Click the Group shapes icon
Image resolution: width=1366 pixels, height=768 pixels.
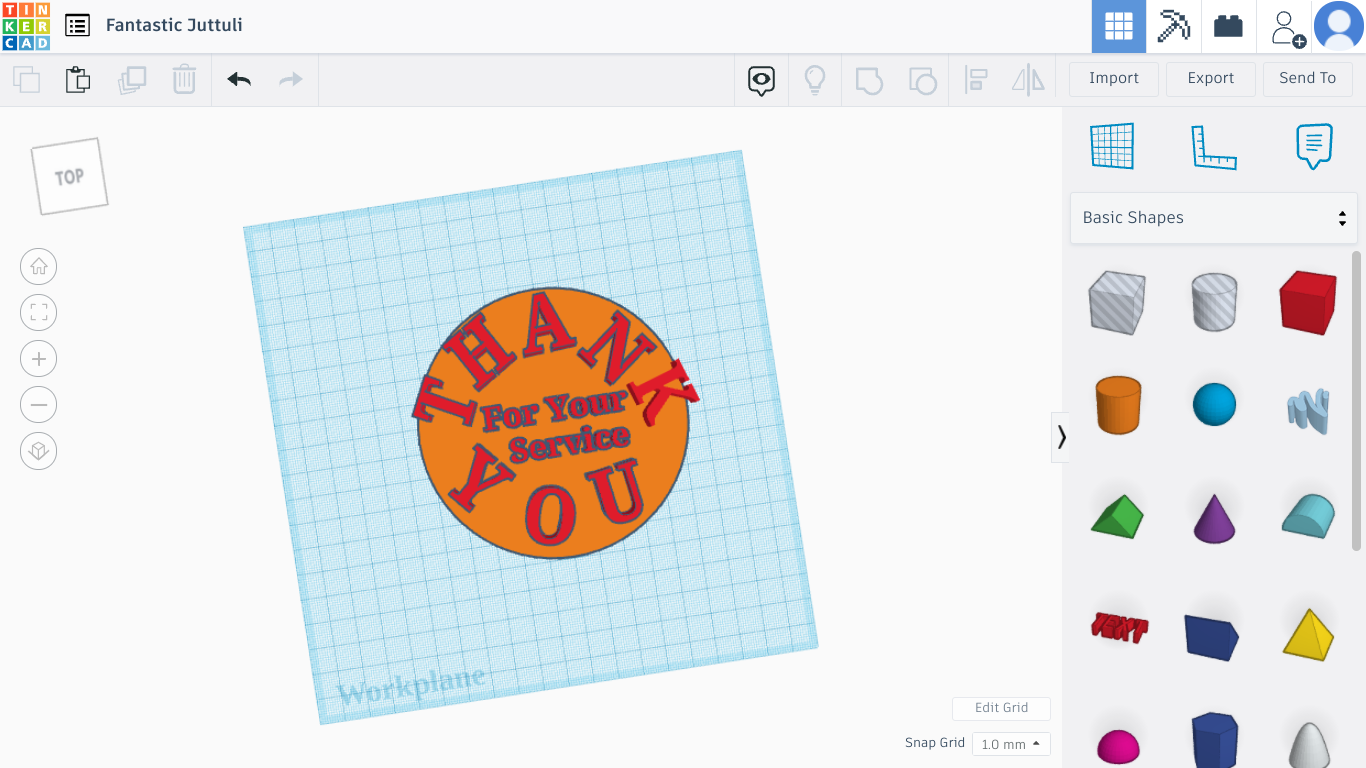coord(869,80)
